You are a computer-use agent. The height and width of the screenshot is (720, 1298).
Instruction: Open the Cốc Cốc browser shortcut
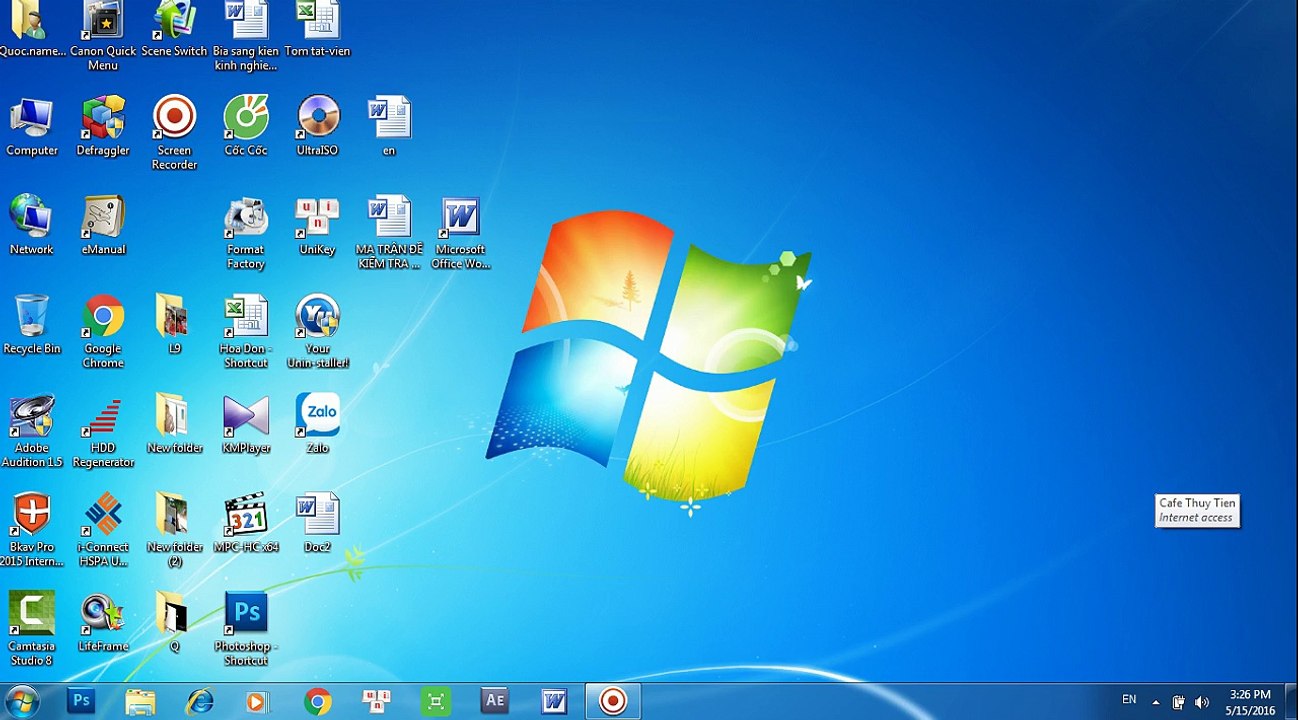point(246,126)
